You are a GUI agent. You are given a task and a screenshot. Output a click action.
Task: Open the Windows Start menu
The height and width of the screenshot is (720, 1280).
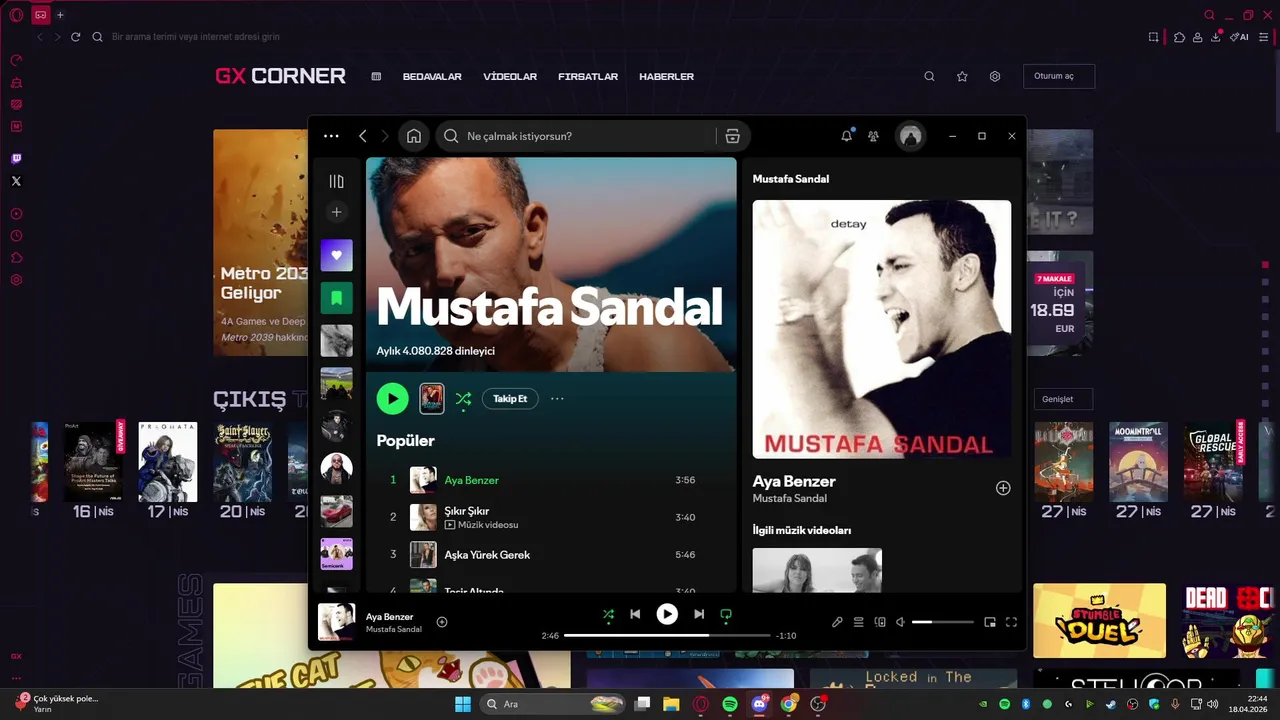[x=463, y=704]
